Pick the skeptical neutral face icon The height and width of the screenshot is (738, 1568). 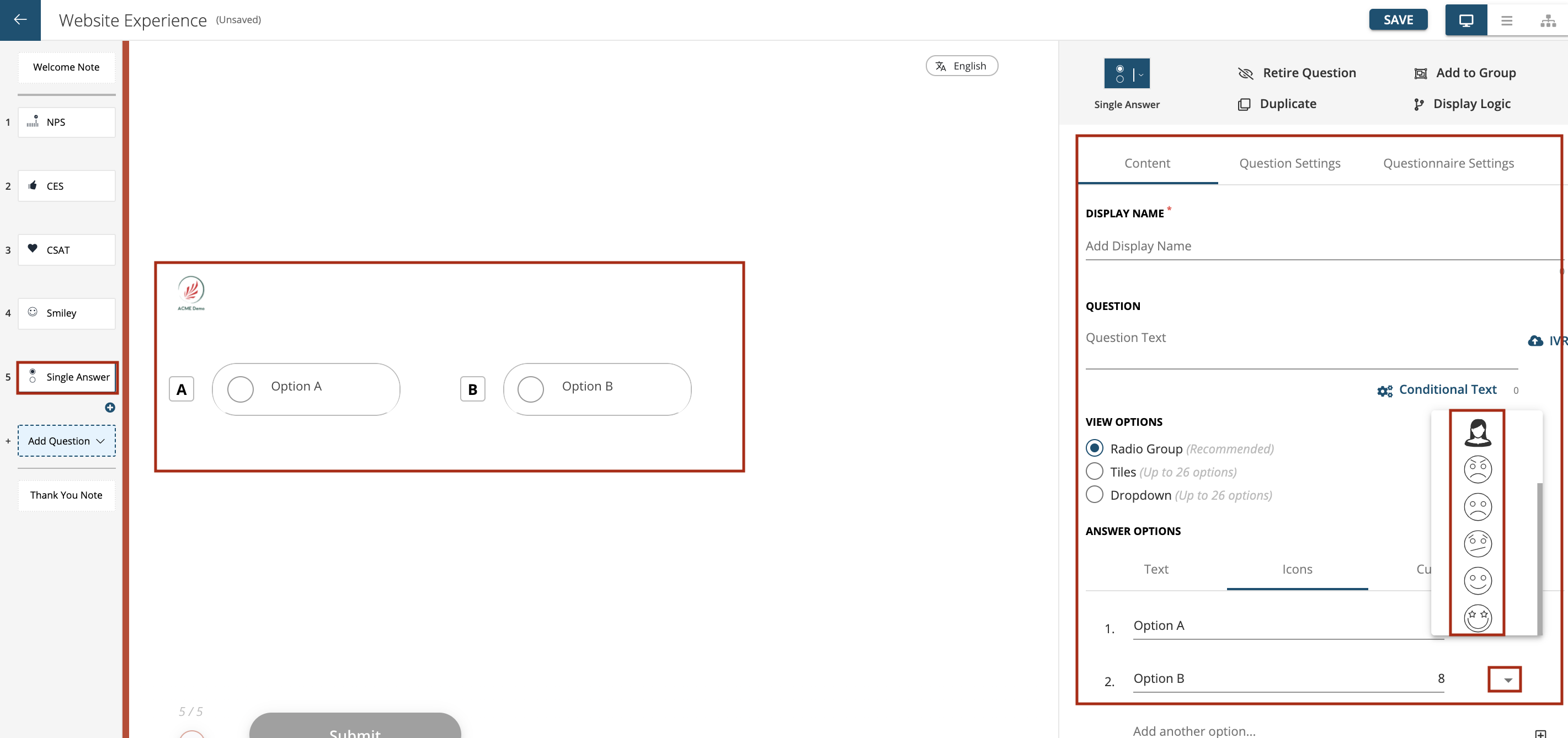[x=1478, y=543]
